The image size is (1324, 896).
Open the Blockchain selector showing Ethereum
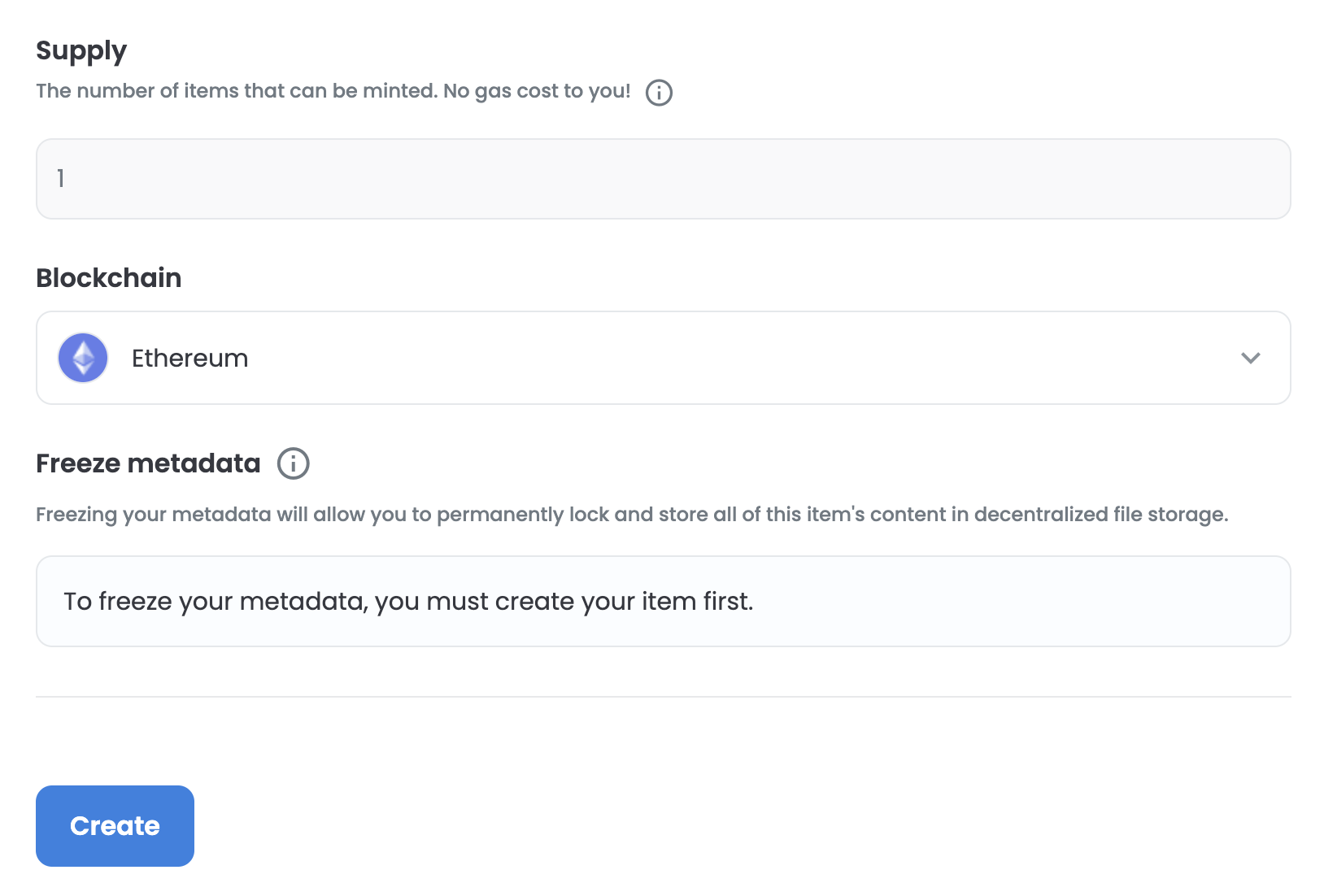[x=664, y=358]
